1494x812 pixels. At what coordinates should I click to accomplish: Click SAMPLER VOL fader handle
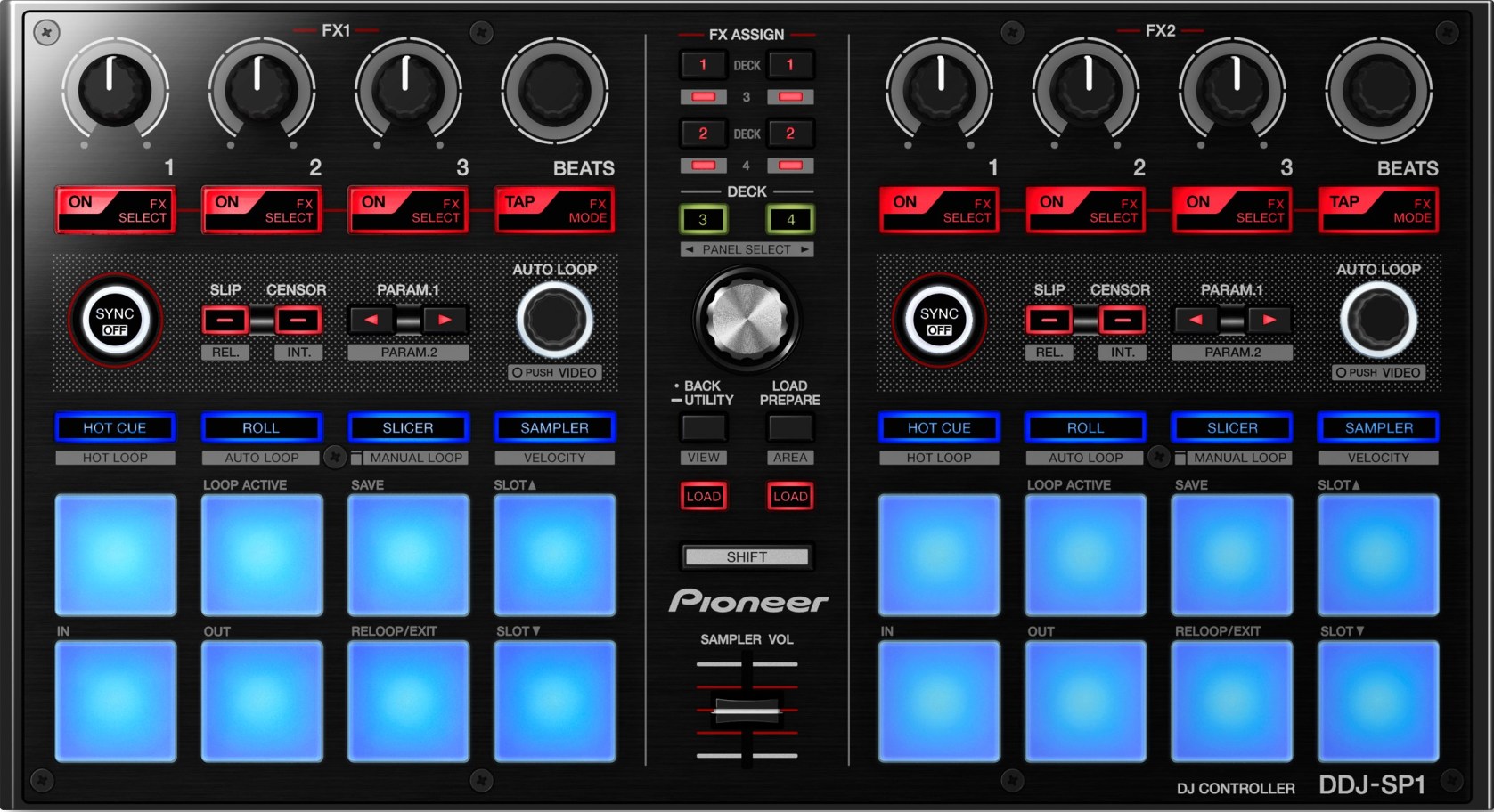[747, 710]
